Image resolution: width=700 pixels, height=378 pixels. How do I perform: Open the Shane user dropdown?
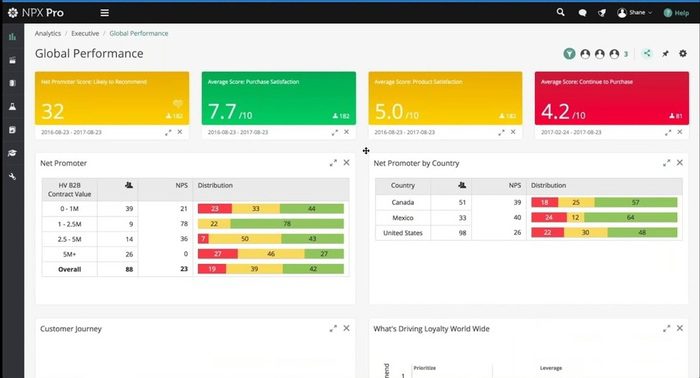(x=634, y=13)
